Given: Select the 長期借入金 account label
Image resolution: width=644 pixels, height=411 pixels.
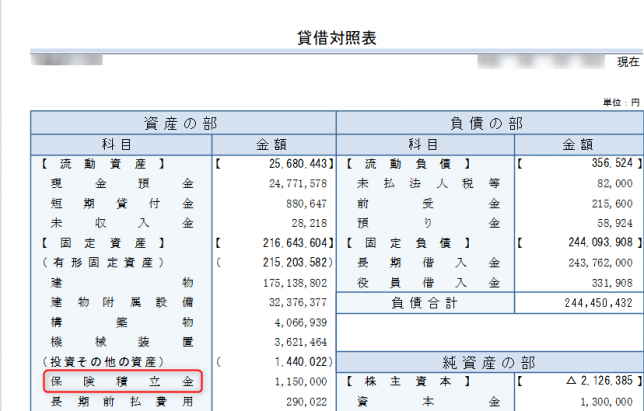Looking at the screenshot, I should pos(428,262).
